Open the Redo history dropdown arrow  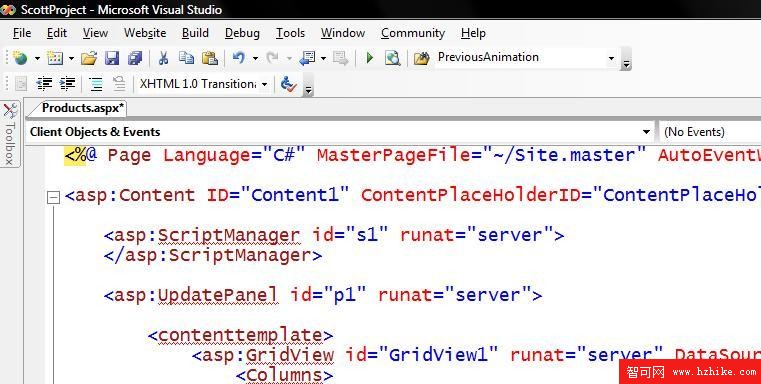click(x=289, y=59)
